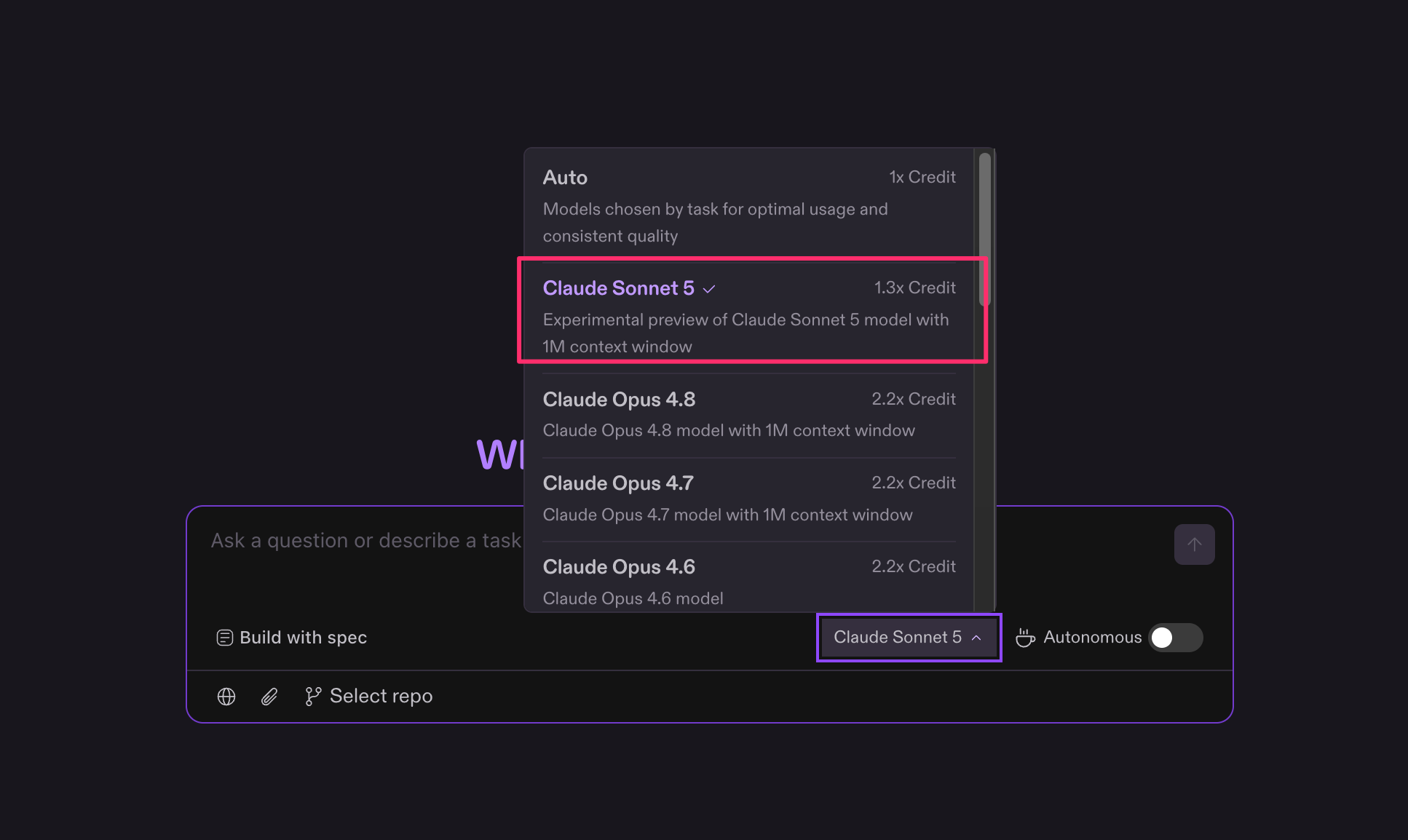Open the Select repo picker
Image resolution: width=1408 pixels, height=840 pixels.
coord(369,697)
